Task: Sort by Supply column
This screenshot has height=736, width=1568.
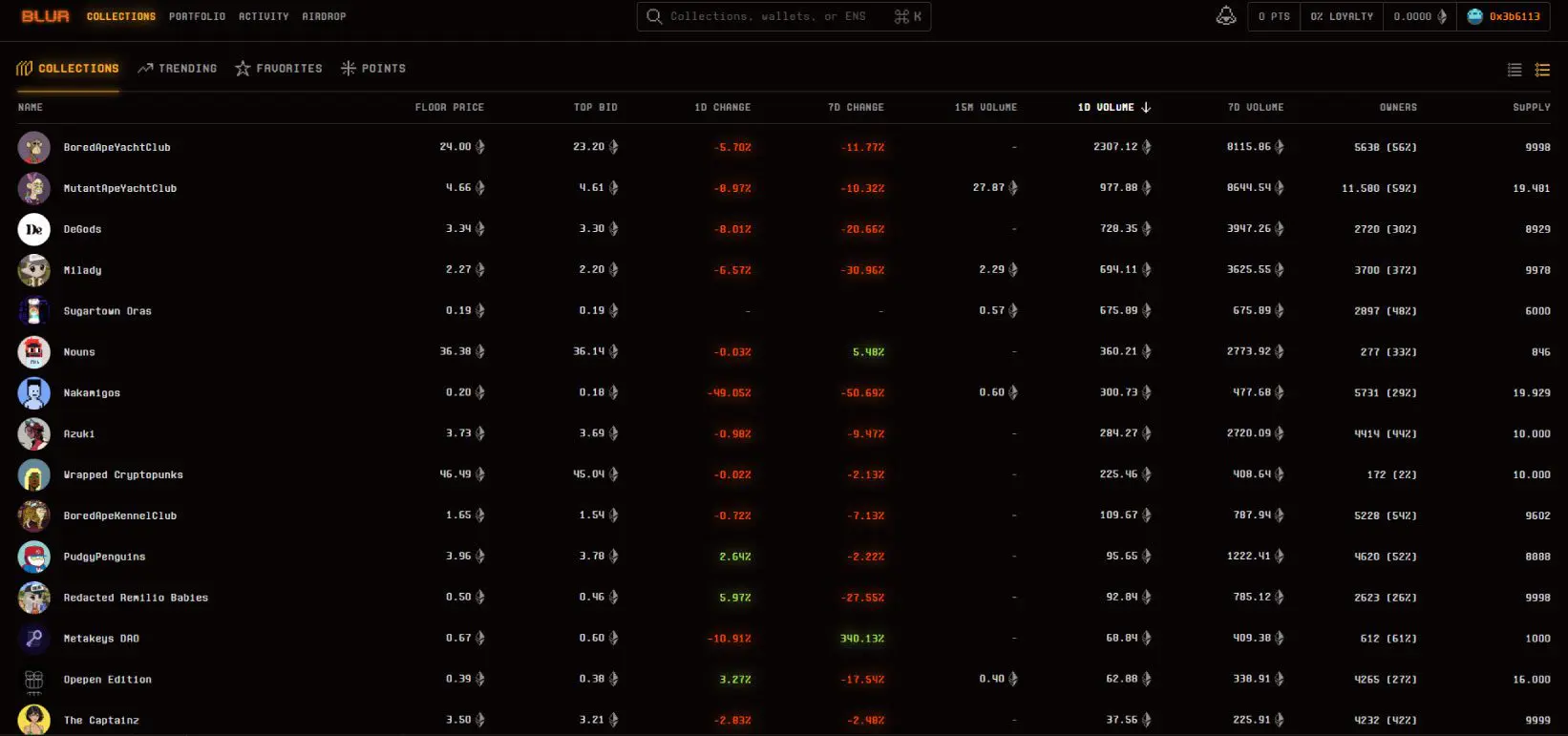Action: pos(1532,108)
